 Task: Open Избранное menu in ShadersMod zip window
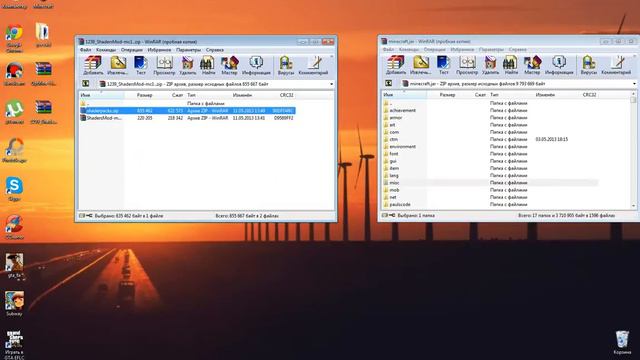click(x=159, y=50)
